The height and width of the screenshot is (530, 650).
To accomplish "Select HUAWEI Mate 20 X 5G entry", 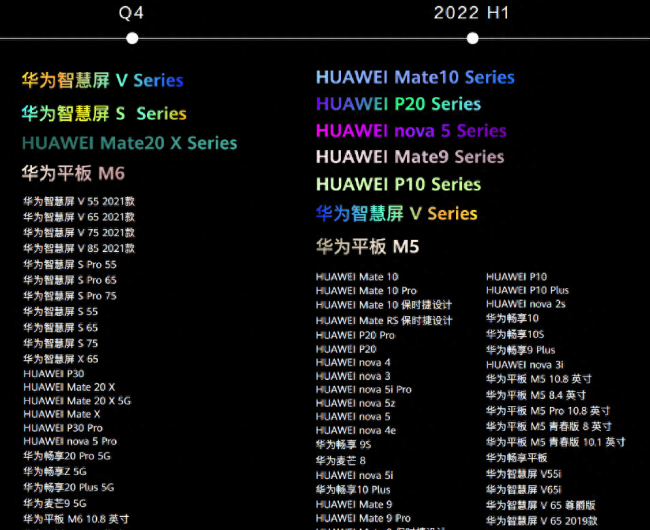I will pos(77,401).
